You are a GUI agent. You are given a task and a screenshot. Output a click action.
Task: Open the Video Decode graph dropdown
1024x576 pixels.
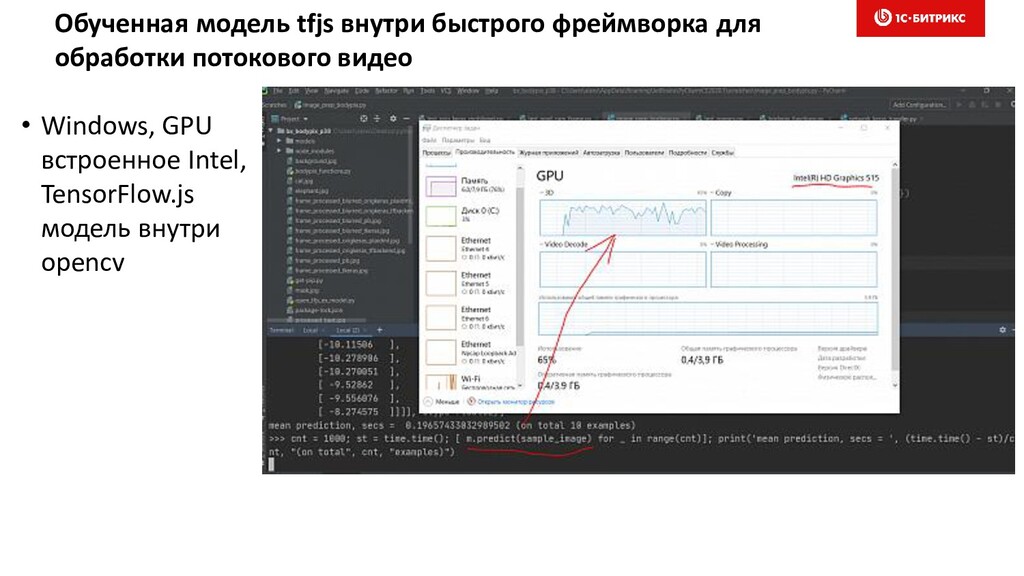(564, 244)
